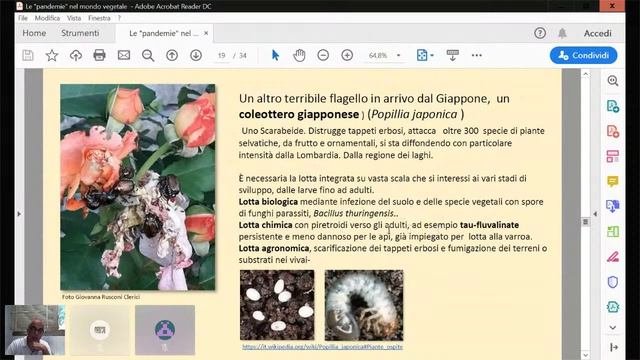This screenshot has height=360, width=640.
Task: Open Export PDF tool in sidebar
Action: tap(613, 106)
